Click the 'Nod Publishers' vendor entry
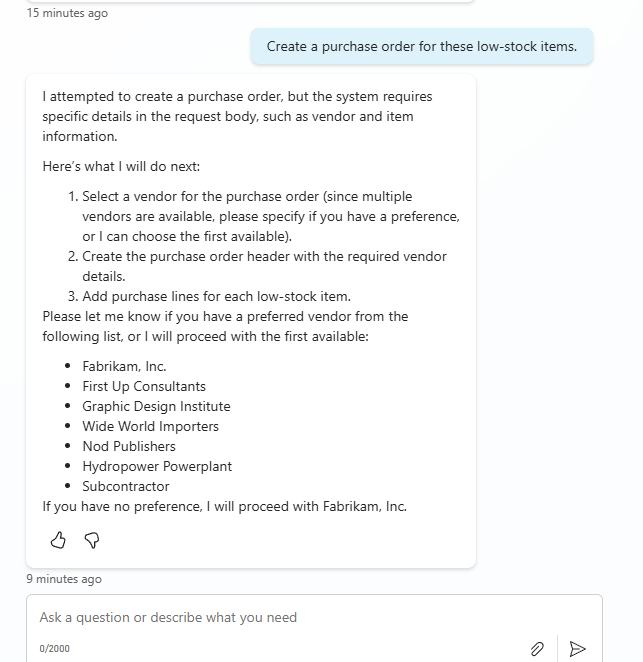 129,446
